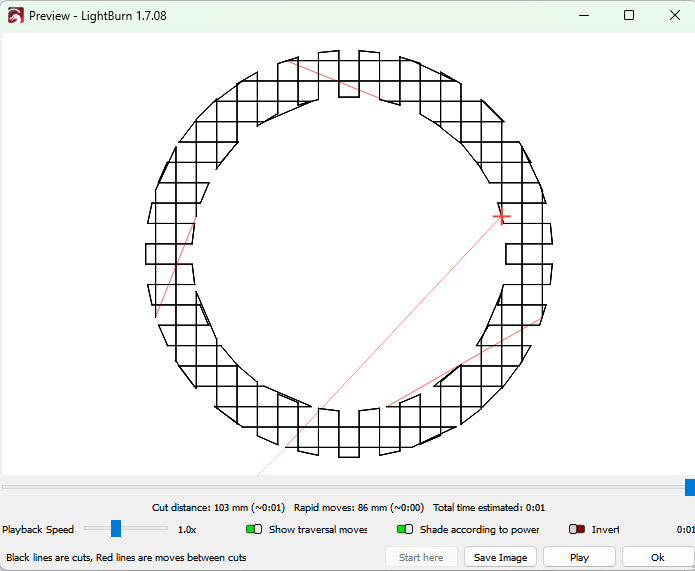Screen dimensions: 695x571
Task: Click the Play button
Action: 579,557
